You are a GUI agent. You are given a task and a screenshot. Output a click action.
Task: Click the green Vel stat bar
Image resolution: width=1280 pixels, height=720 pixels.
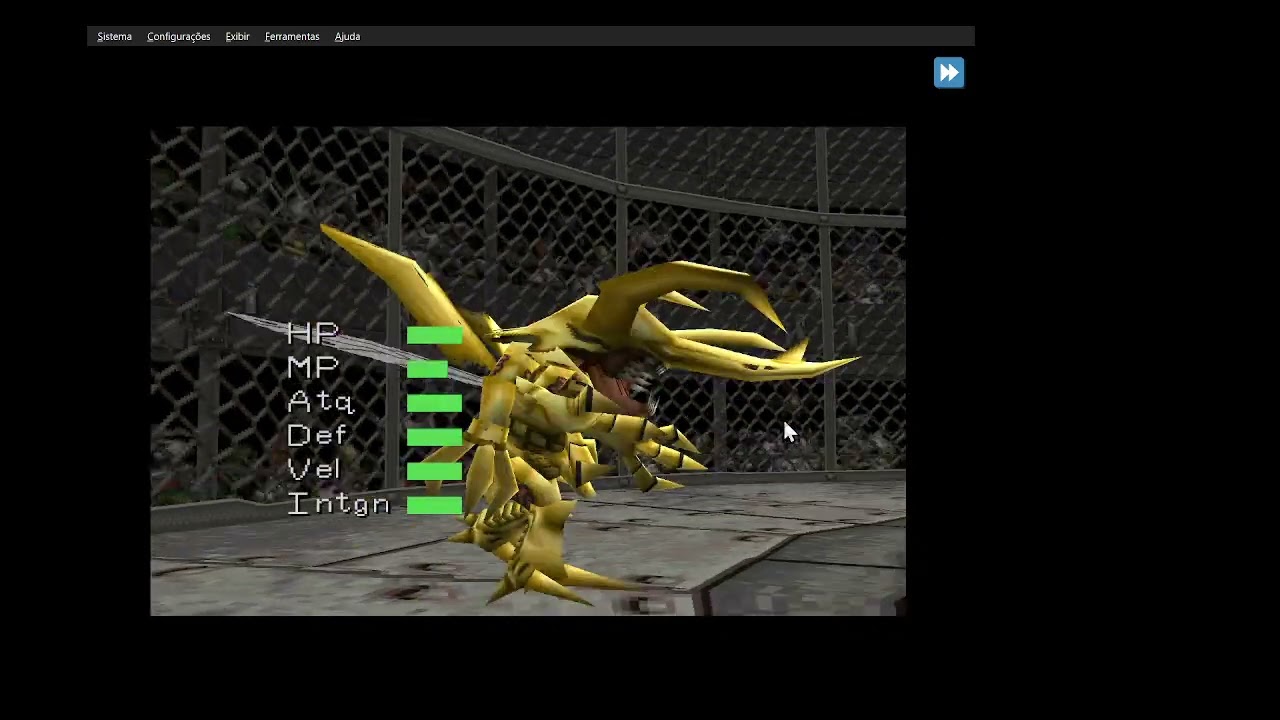pos(434,472)
